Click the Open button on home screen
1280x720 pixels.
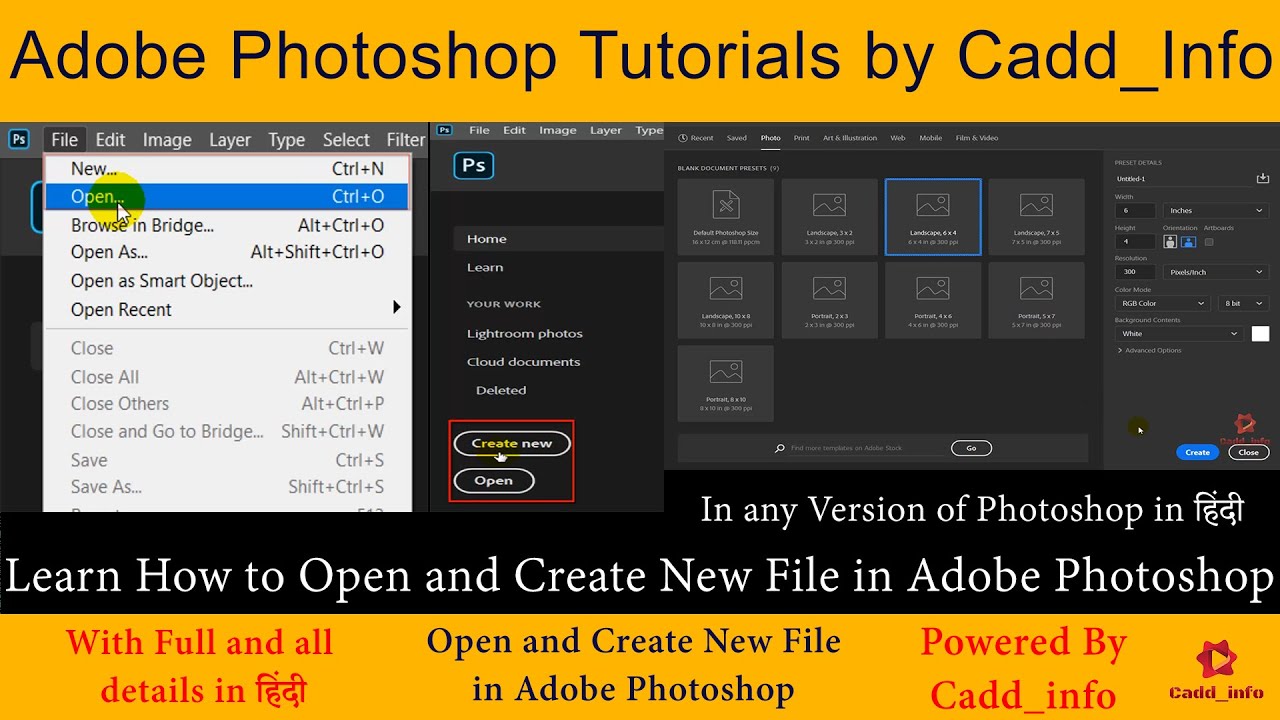494,481
